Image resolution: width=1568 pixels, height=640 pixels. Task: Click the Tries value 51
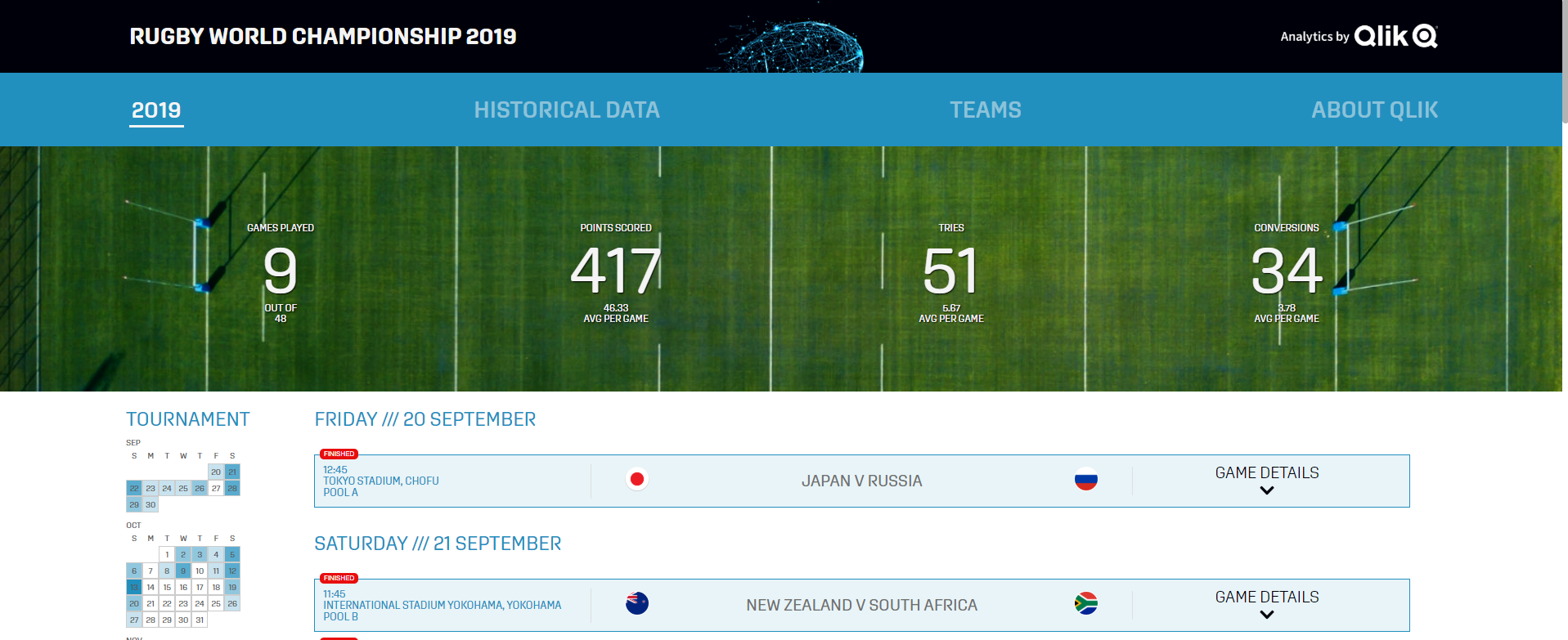[x=950, y=271]
